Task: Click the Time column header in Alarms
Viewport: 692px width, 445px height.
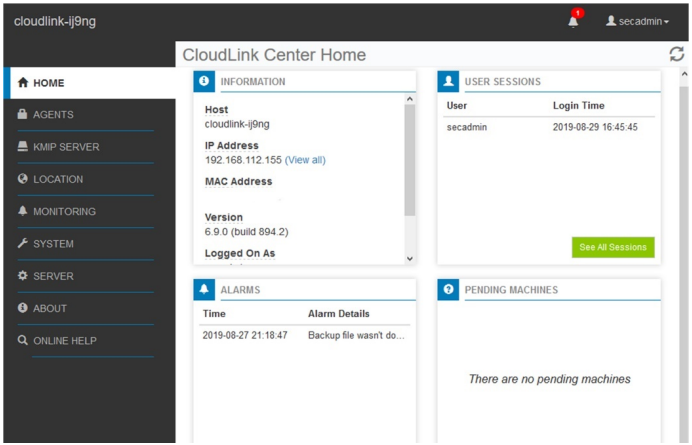Action: click(x=214, y=313)
